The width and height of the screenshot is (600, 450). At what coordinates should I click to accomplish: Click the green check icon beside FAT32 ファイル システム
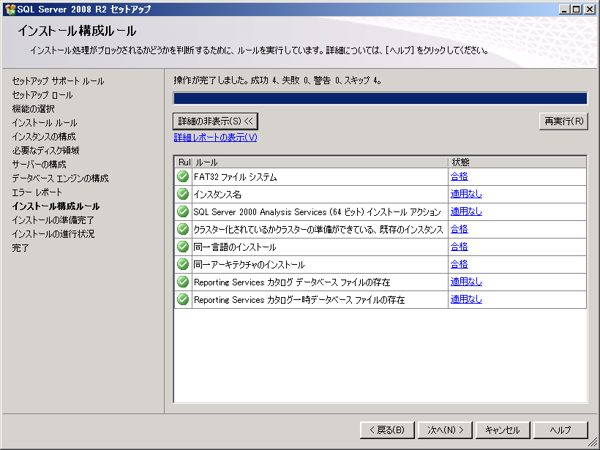183,176
